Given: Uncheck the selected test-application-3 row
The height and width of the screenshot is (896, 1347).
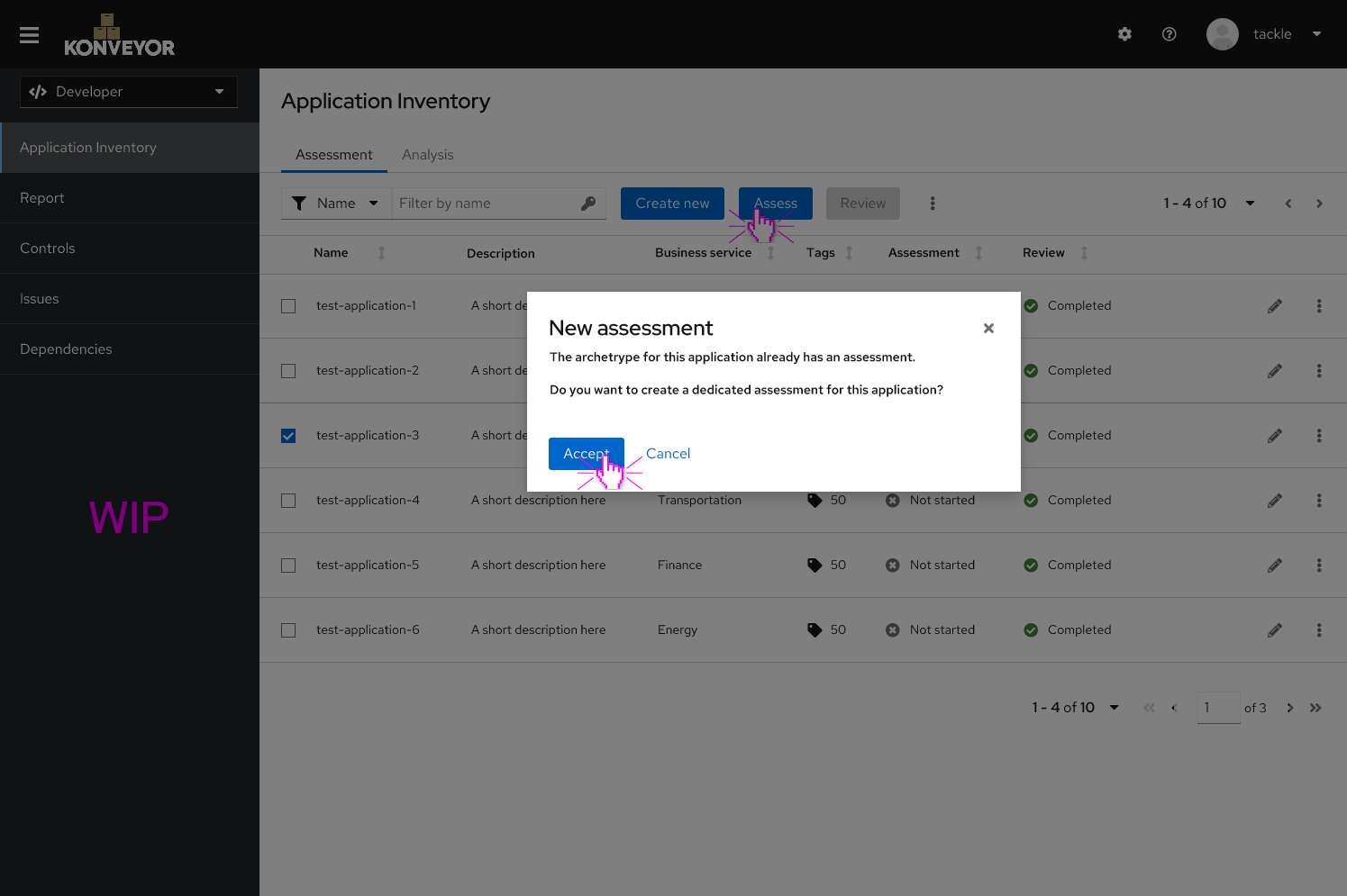Looking at the screenshot, I should point(288,435).
